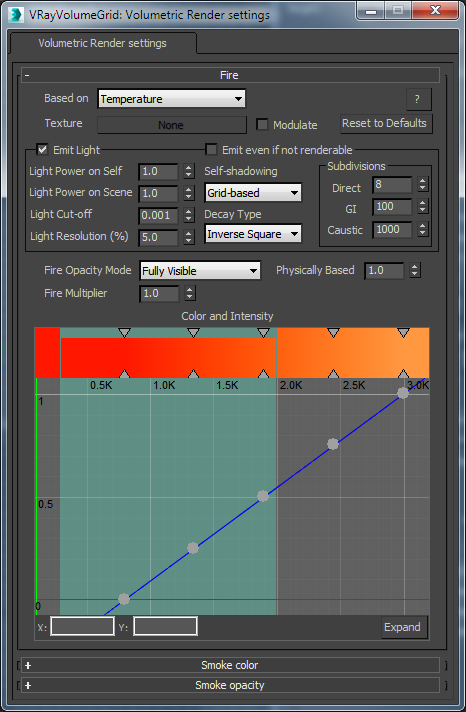Select the curve point at intensity 1
The image size is (466, 712).
[x=403, y=393]
